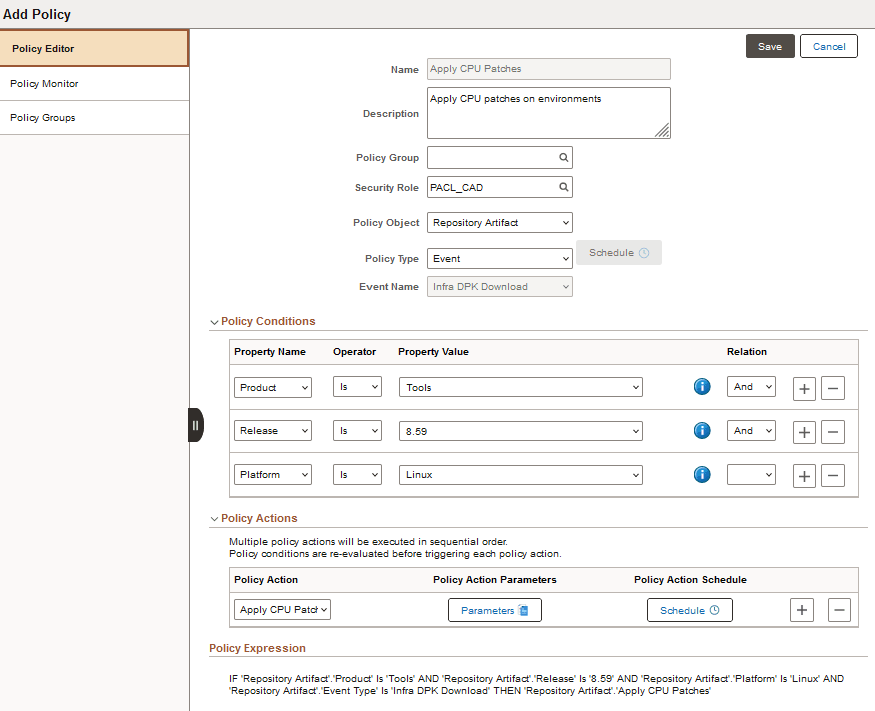Click inside the Description text area
The height and width of the screenshot is (711, 875).
pos(548,112)
